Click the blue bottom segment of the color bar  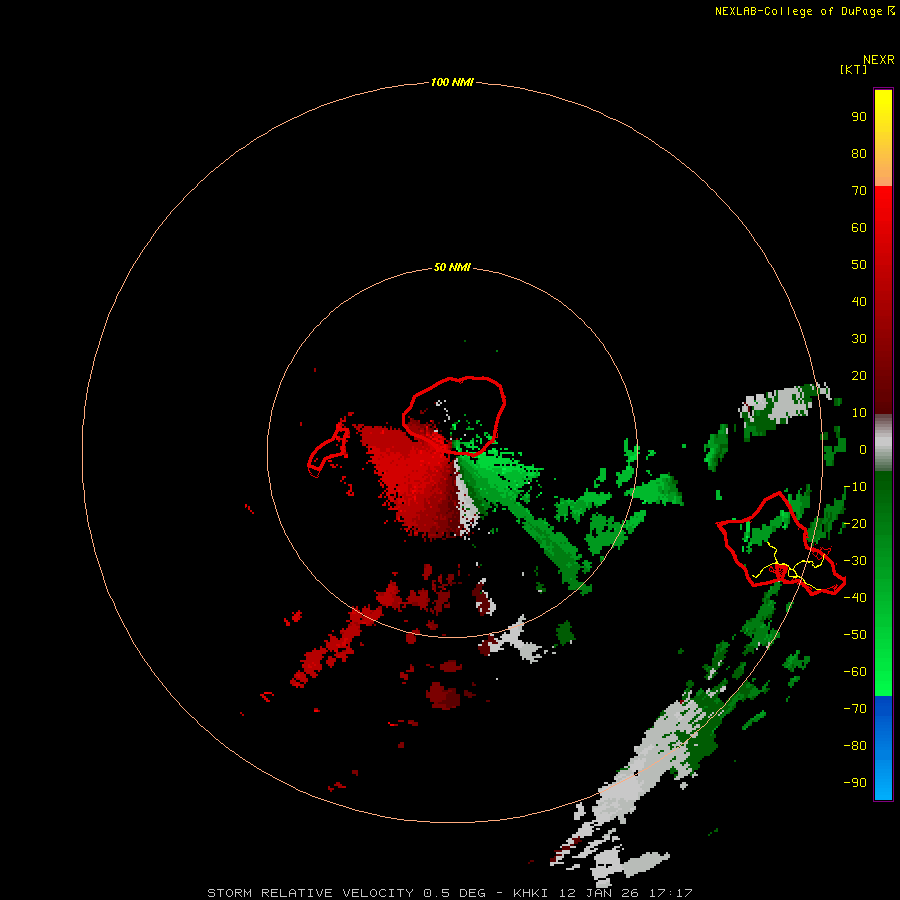[883, 748]
